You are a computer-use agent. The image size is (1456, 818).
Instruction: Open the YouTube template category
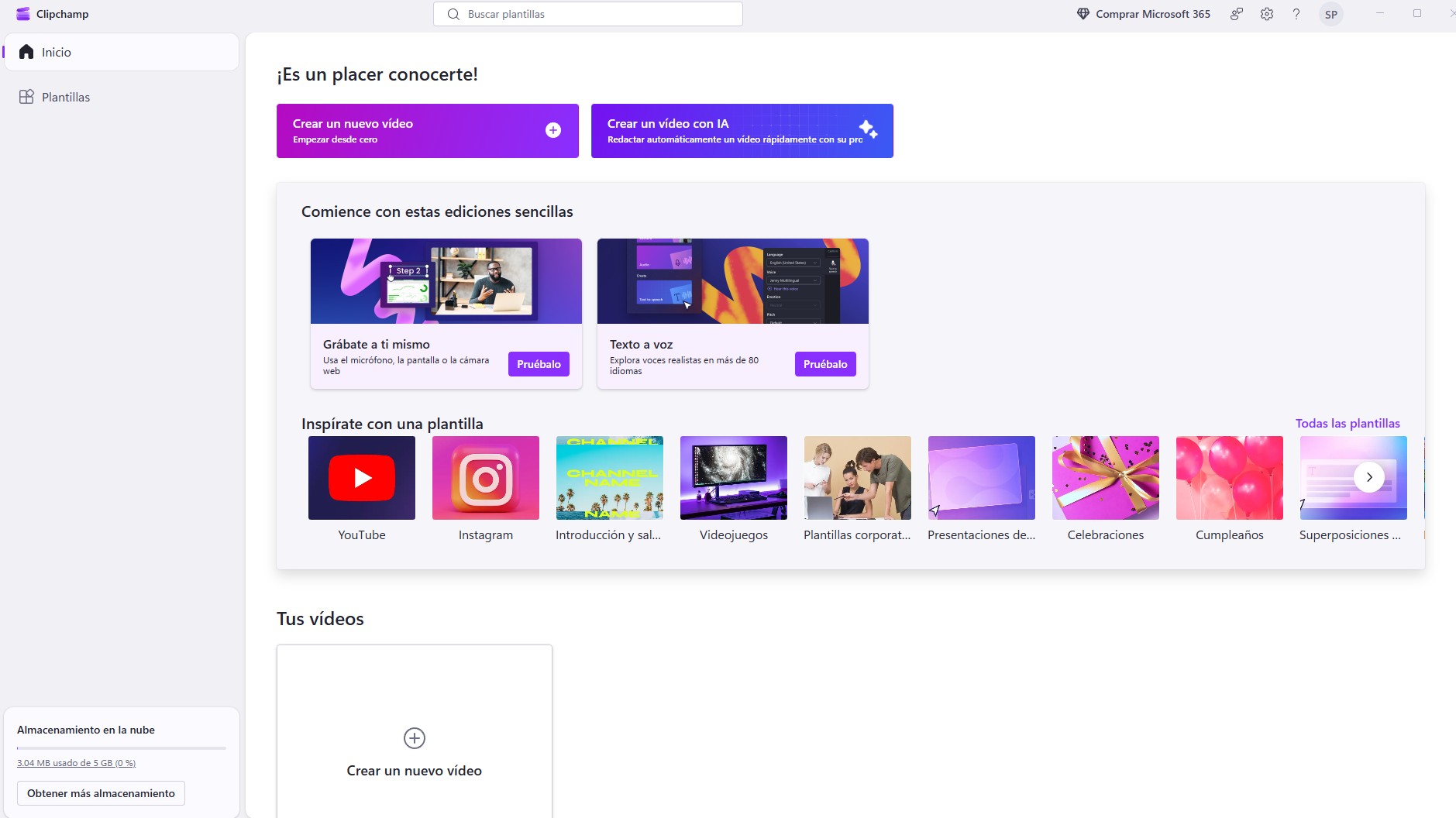tap(361, 477)
